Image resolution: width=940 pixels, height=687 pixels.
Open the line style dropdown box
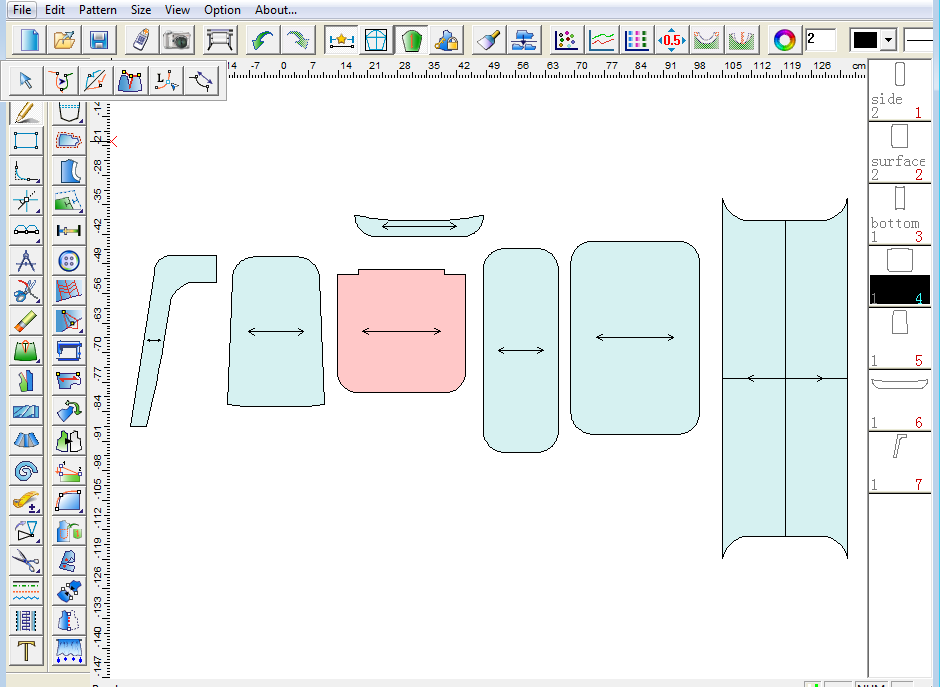[x=921, y=40]
